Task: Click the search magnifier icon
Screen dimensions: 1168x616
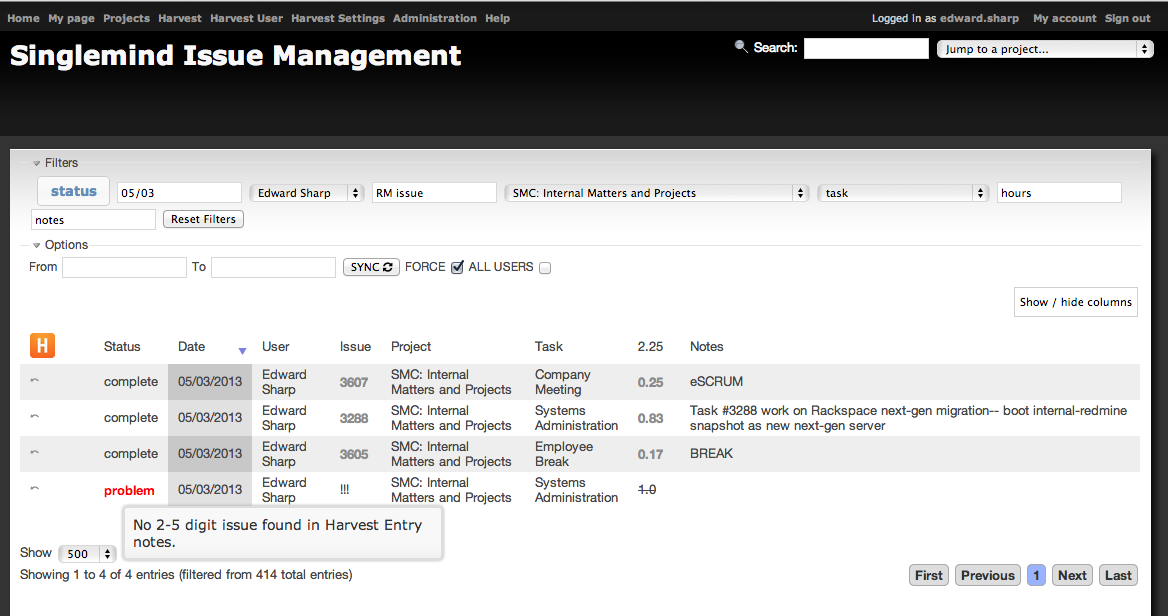Action: point(741,46)
